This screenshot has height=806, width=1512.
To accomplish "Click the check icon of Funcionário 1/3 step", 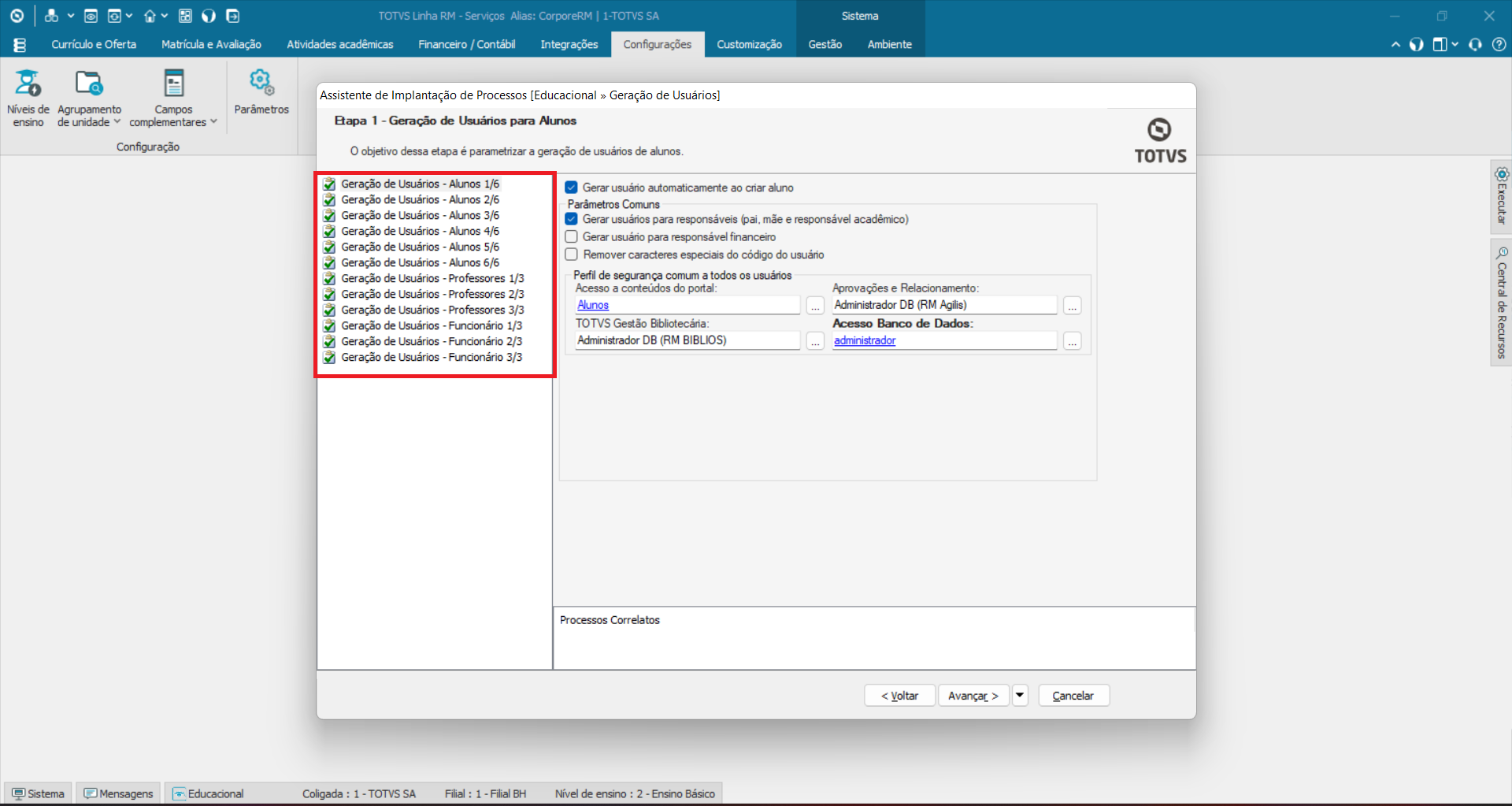I will (x=329, y=325).
